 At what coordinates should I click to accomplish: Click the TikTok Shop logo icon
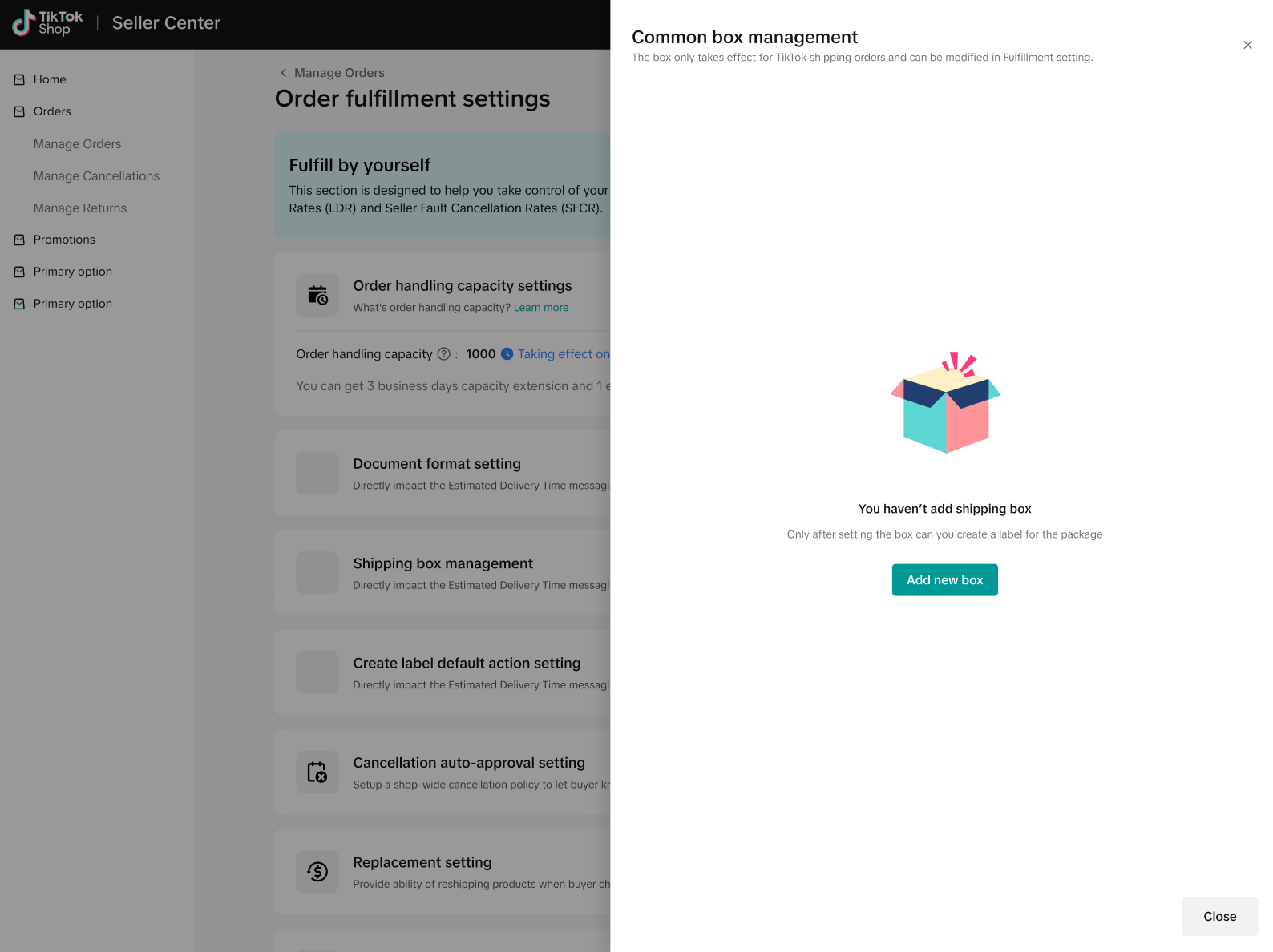[23, 23]
